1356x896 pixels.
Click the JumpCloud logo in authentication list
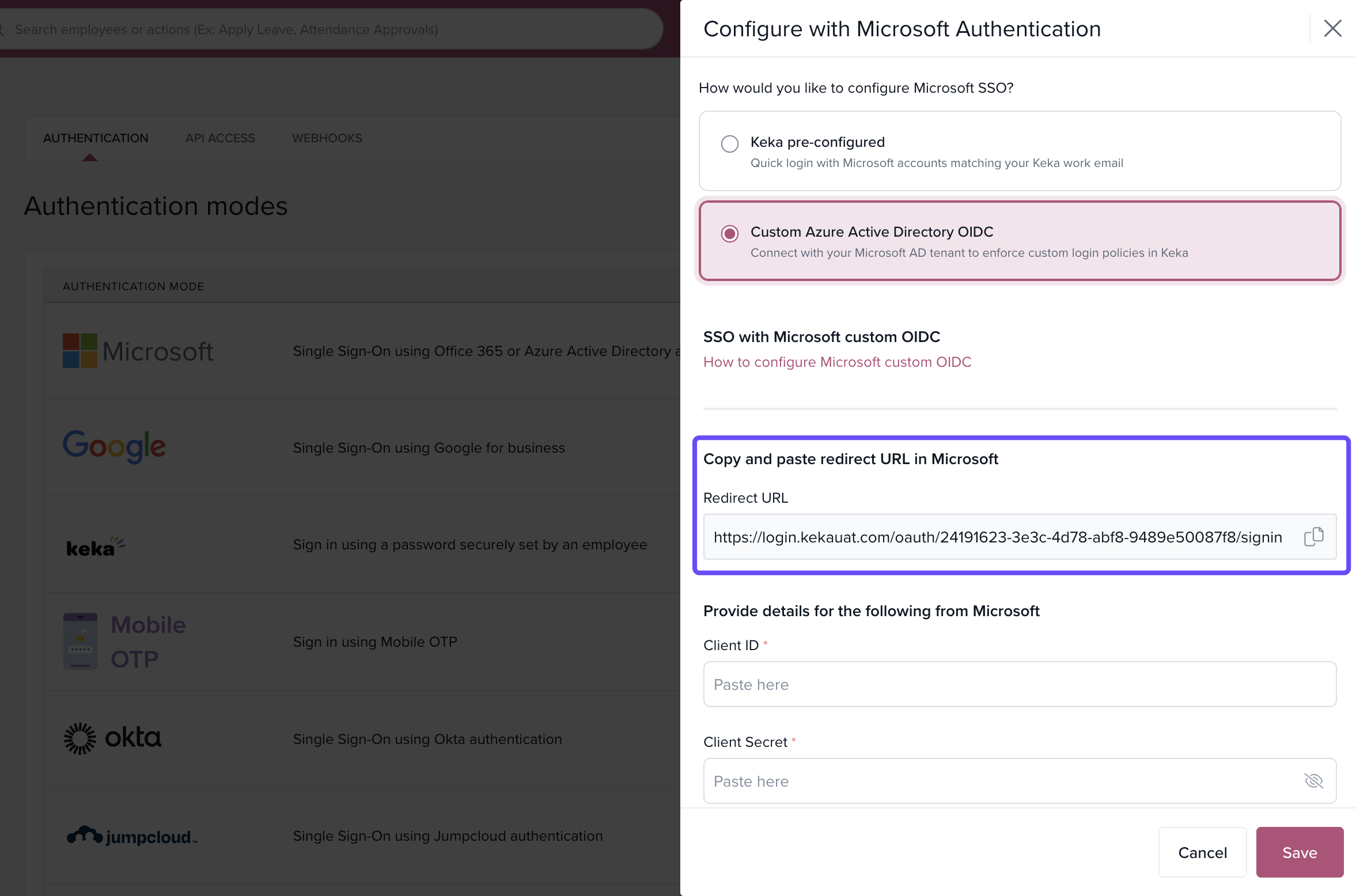click(132, 836)
